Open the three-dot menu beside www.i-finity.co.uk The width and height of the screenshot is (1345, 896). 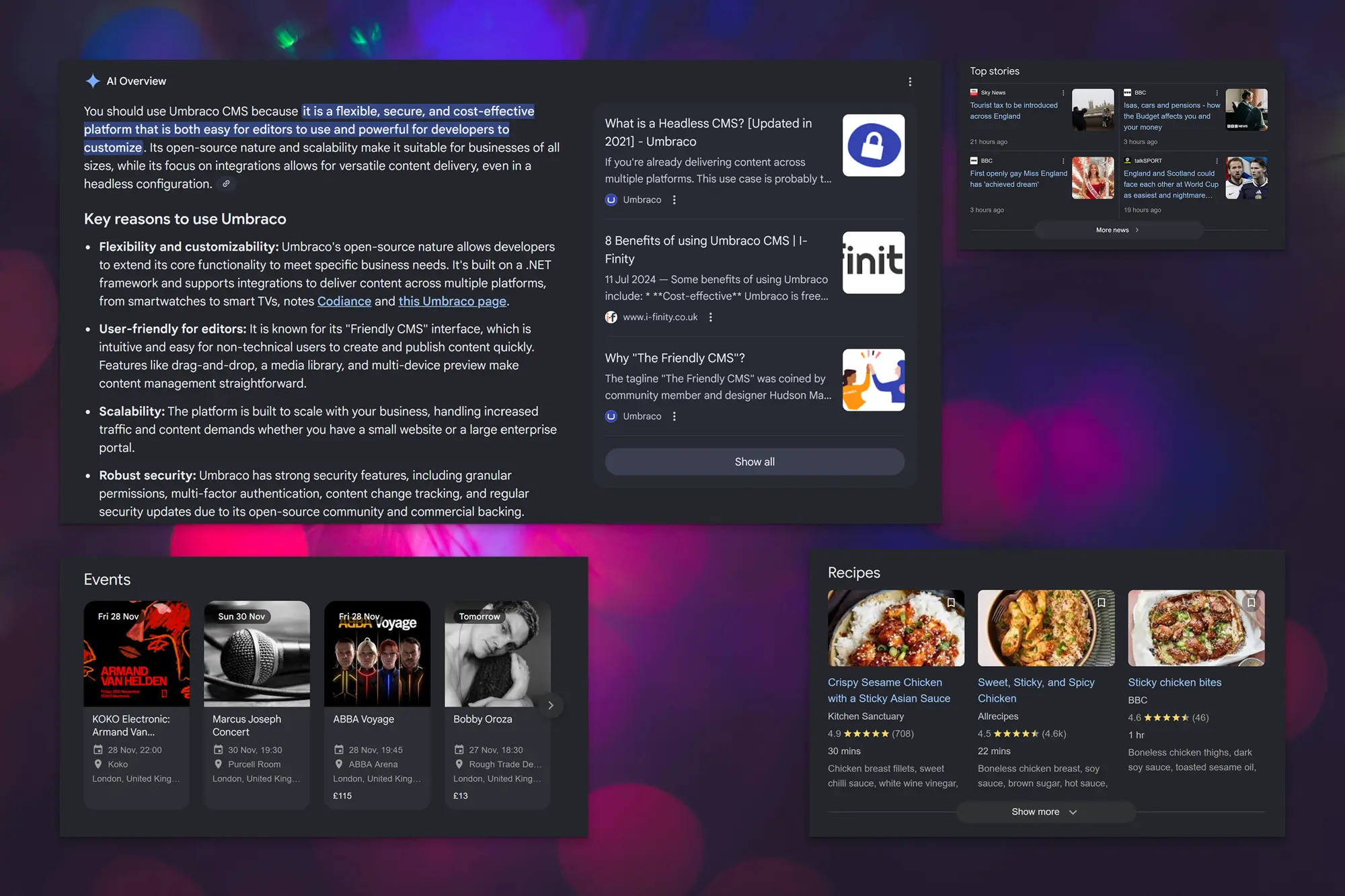(x=711, y=317)
